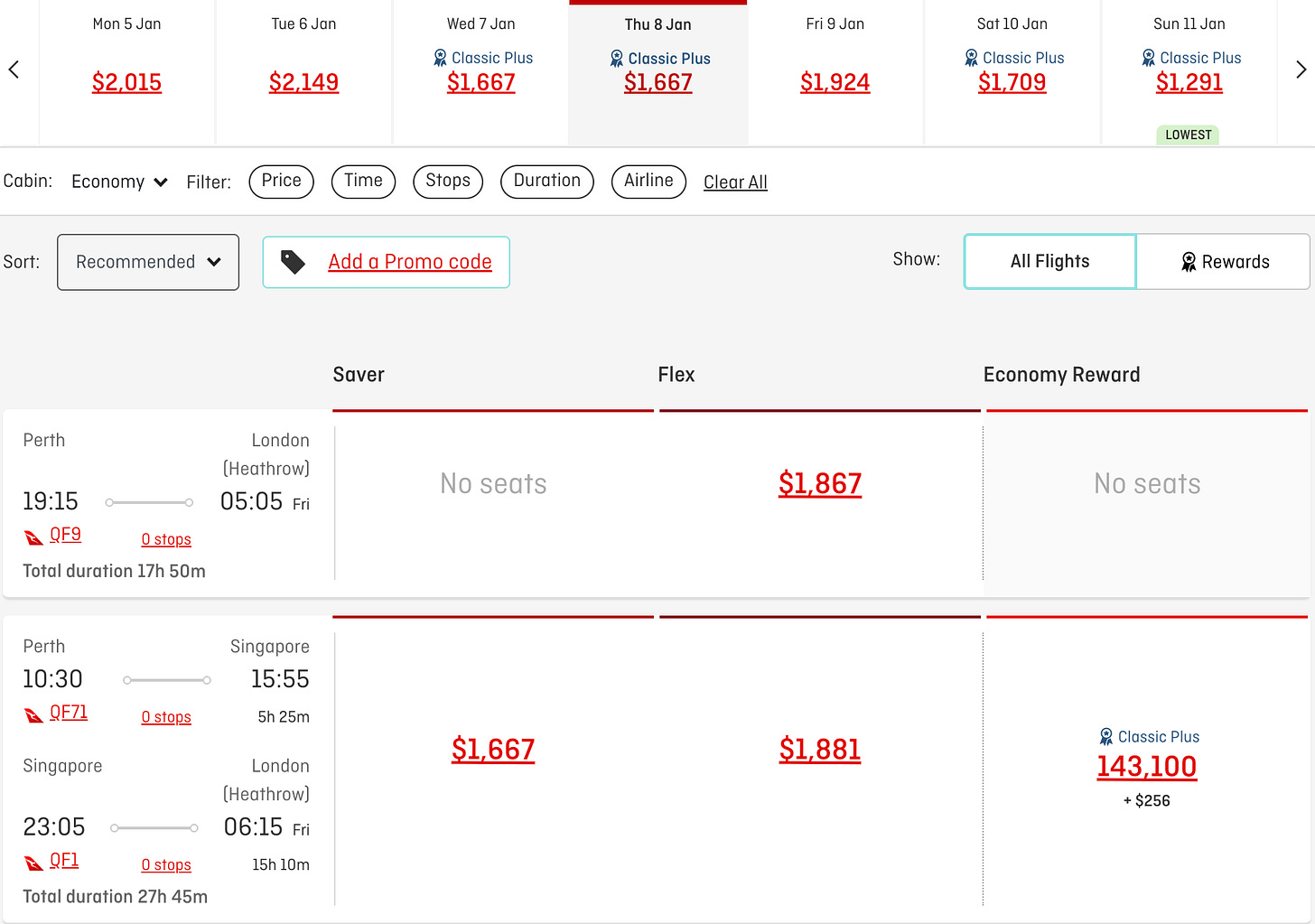This screenshot has width=1315, height=924.
Task: Open the Duration filter
Action: click(x=547, y=181)
